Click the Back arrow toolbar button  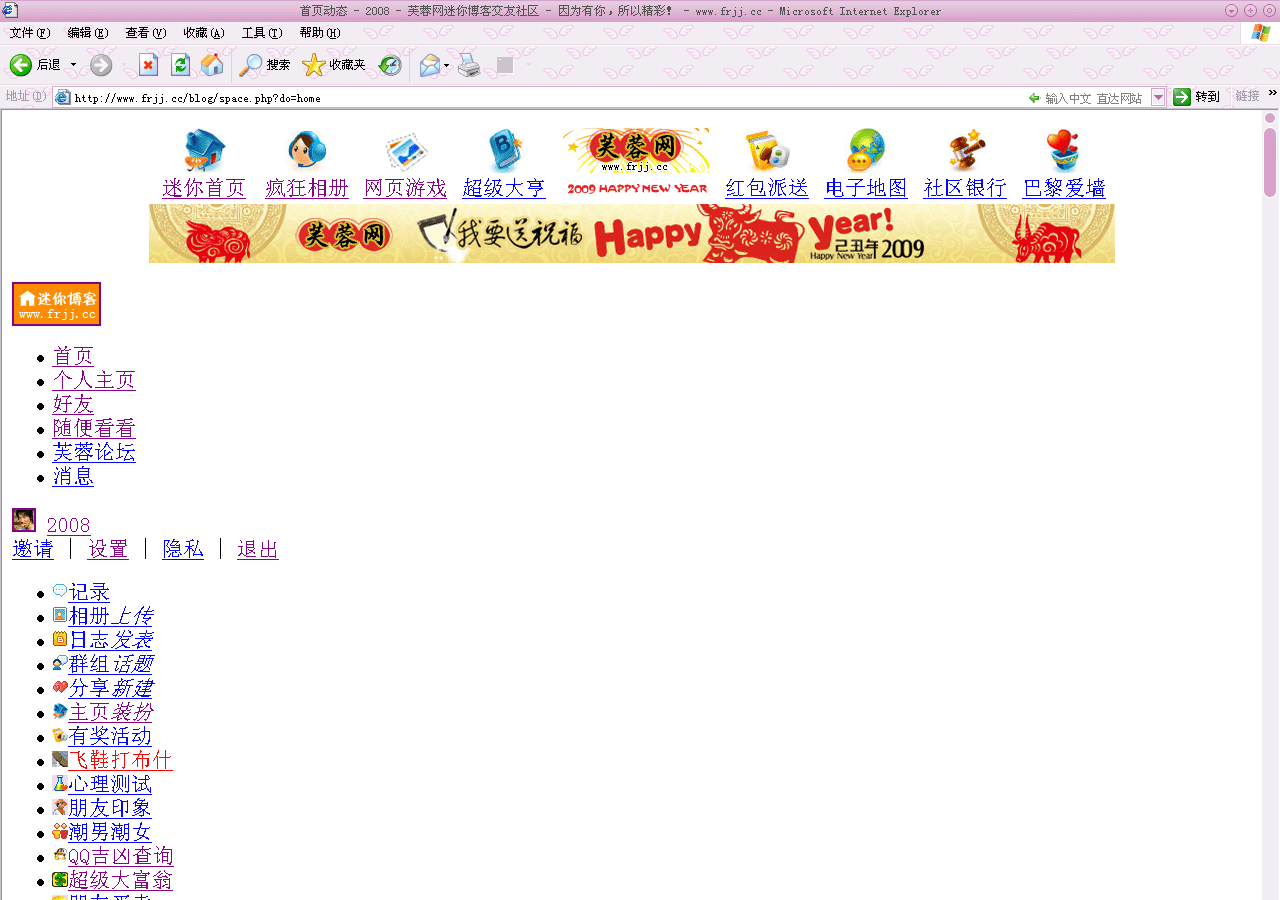coord(21,65)
